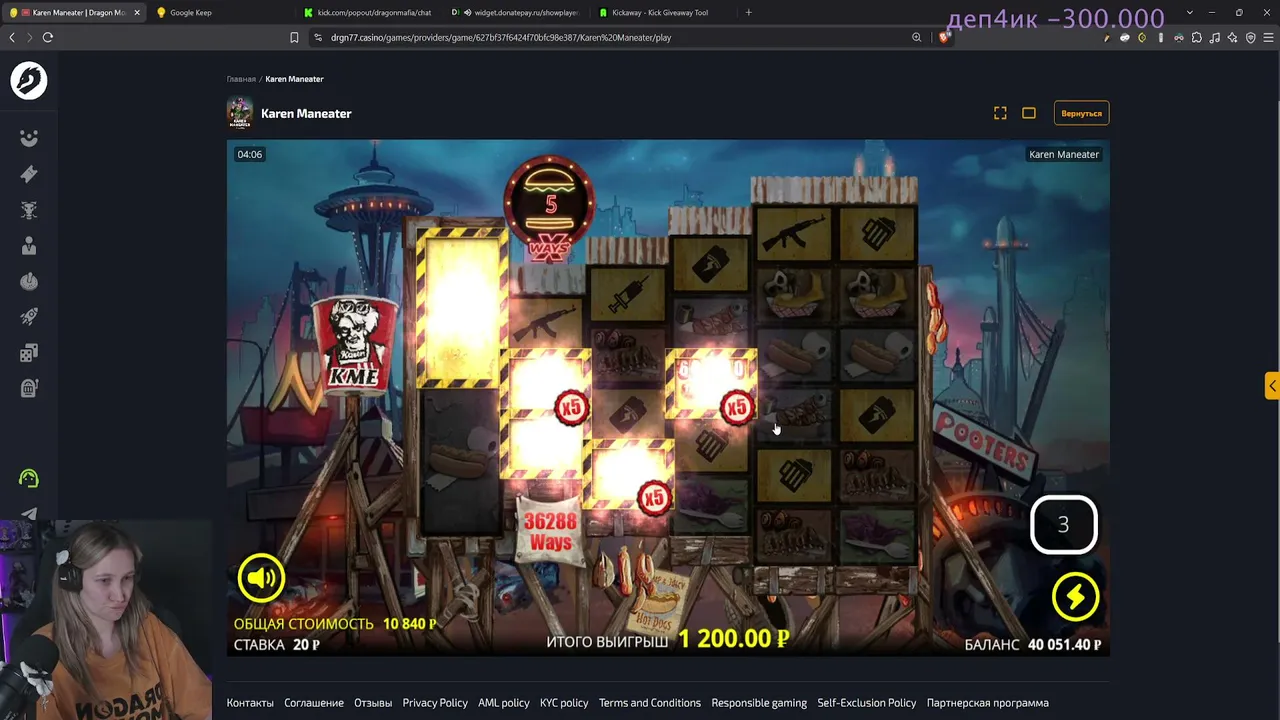Click the total win amount 1 200.00 ₽
This screenshot has width=1280, height=720.
click(734, 638)
